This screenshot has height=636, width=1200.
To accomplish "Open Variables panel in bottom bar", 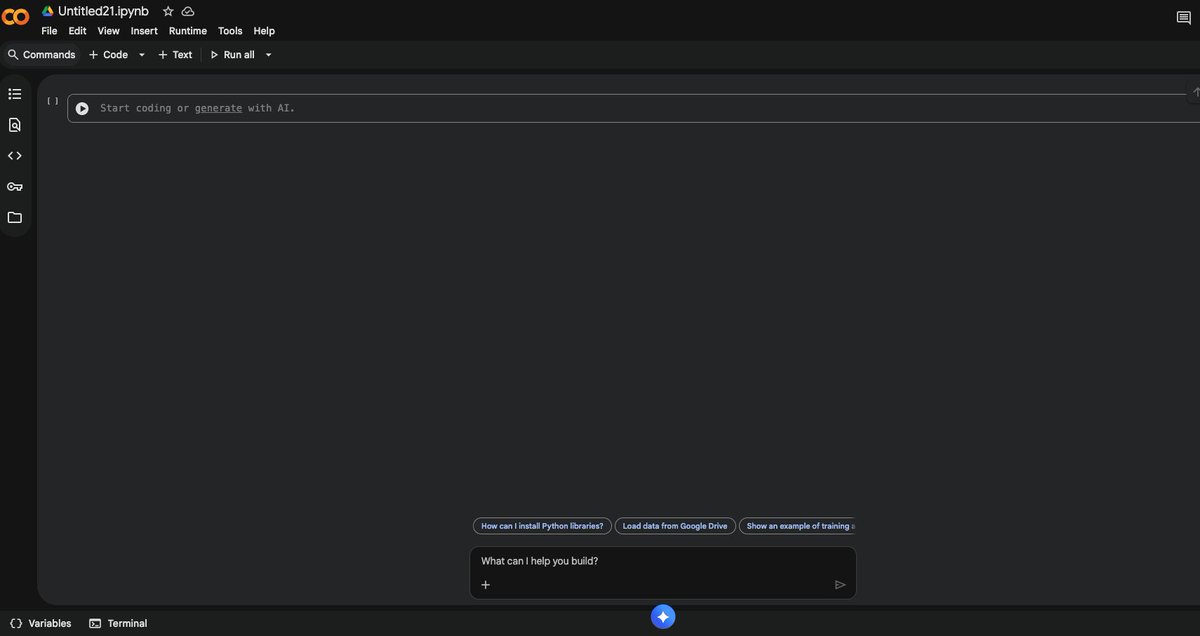I will pos(41,623).
